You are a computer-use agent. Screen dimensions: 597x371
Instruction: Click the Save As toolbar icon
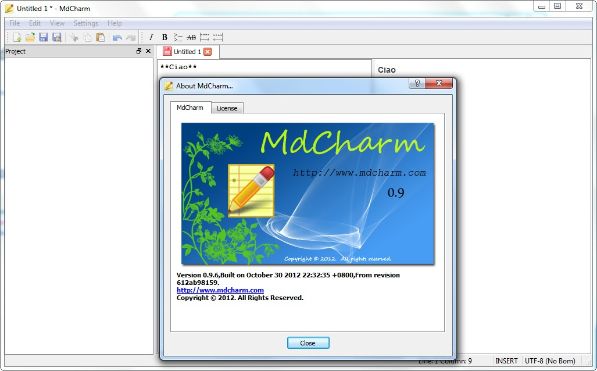[x=57, y=37]
